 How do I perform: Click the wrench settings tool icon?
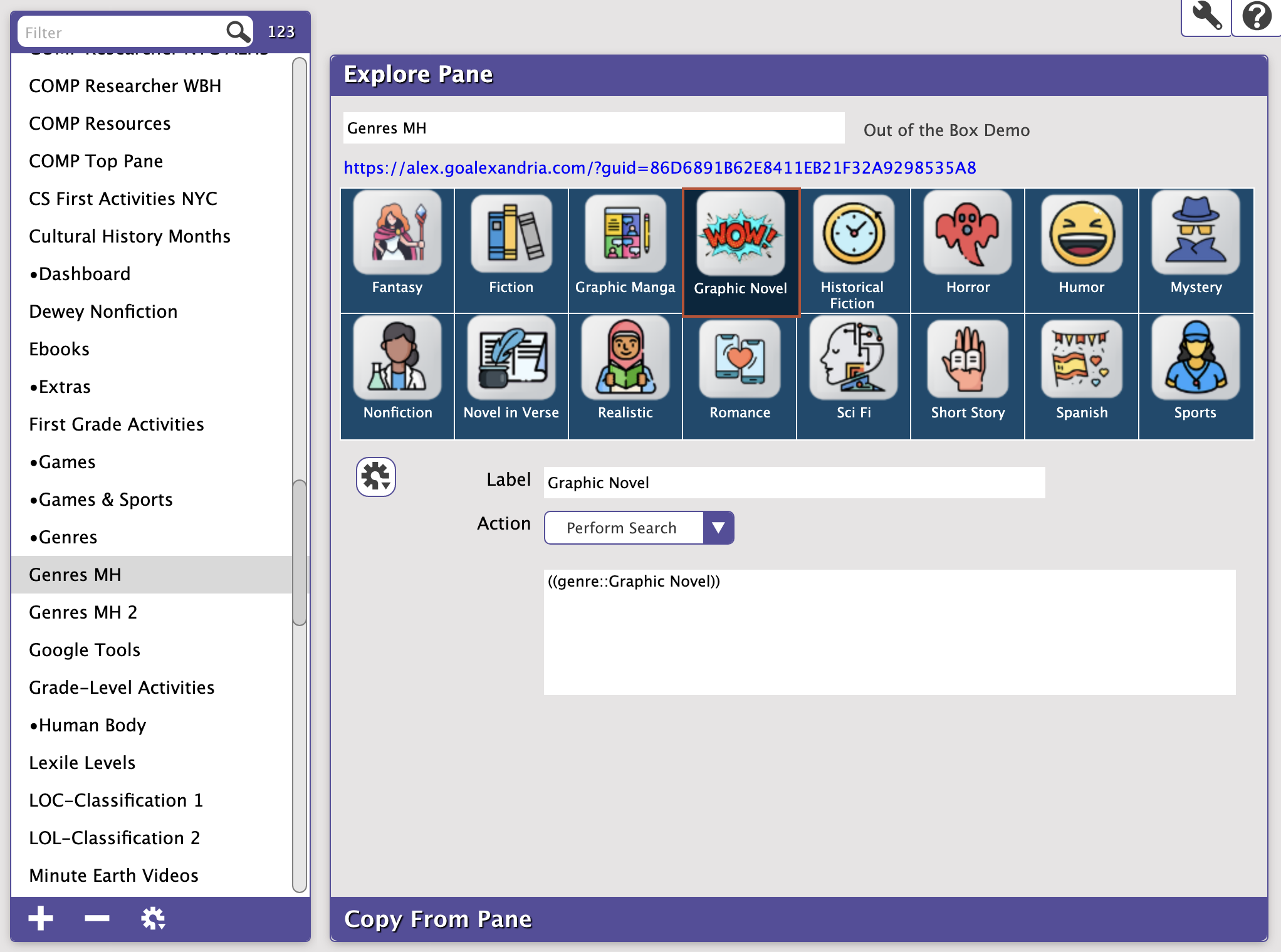[1207, 17]
